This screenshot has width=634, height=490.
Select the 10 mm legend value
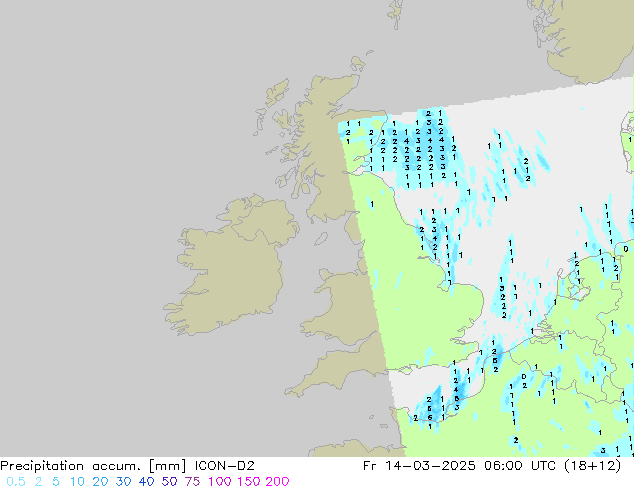click(x=77, y=482)
